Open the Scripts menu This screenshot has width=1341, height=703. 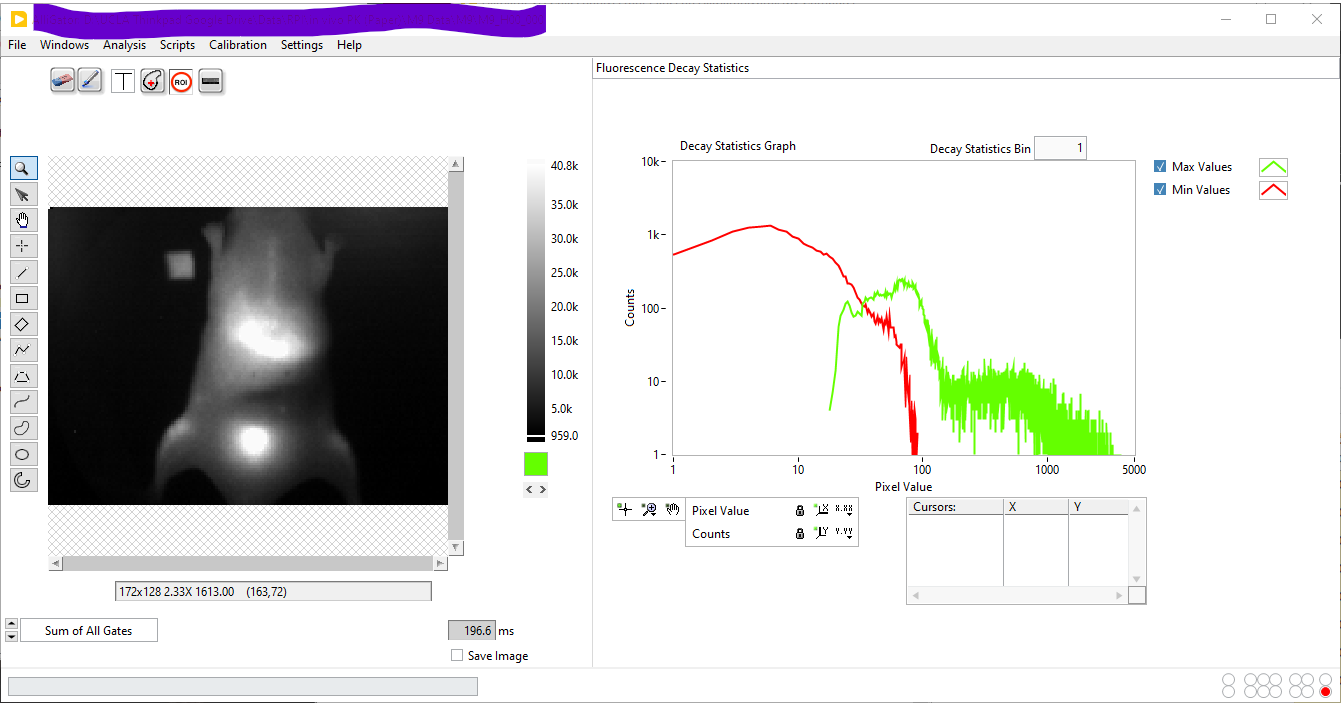[177, 45]
